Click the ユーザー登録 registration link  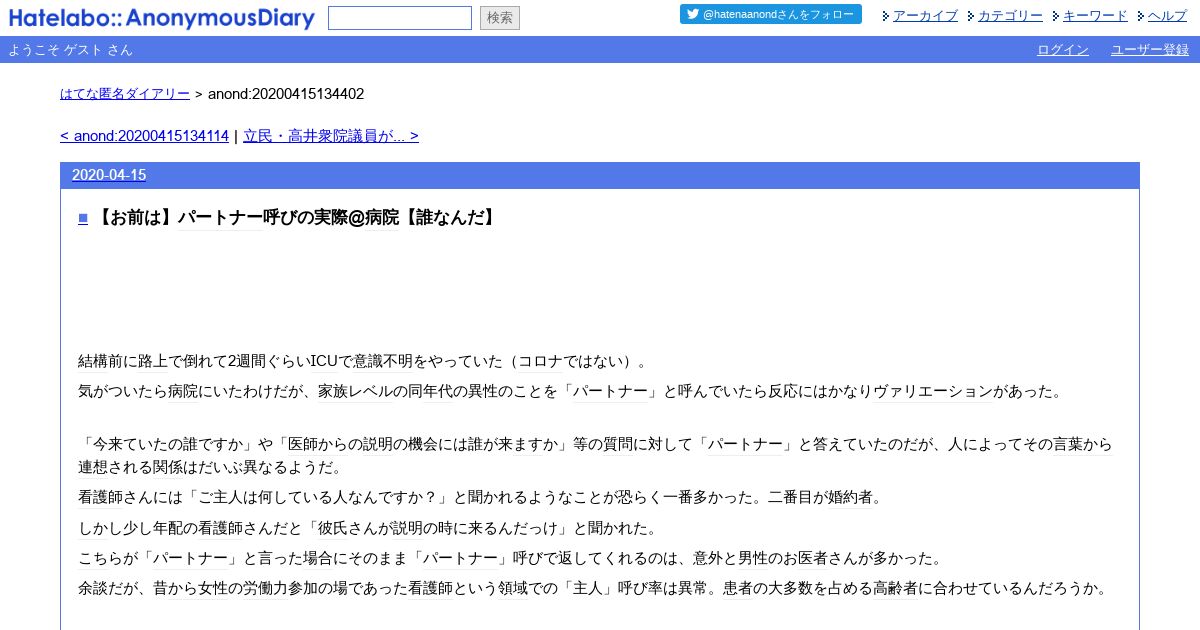point(1150,50)
